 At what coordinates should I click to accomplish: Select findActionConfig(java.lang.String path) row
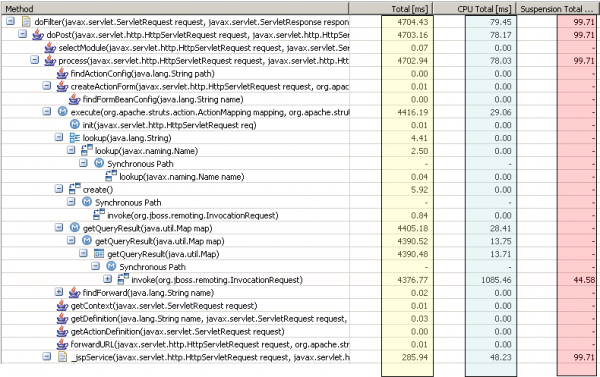tap(142, 73)
